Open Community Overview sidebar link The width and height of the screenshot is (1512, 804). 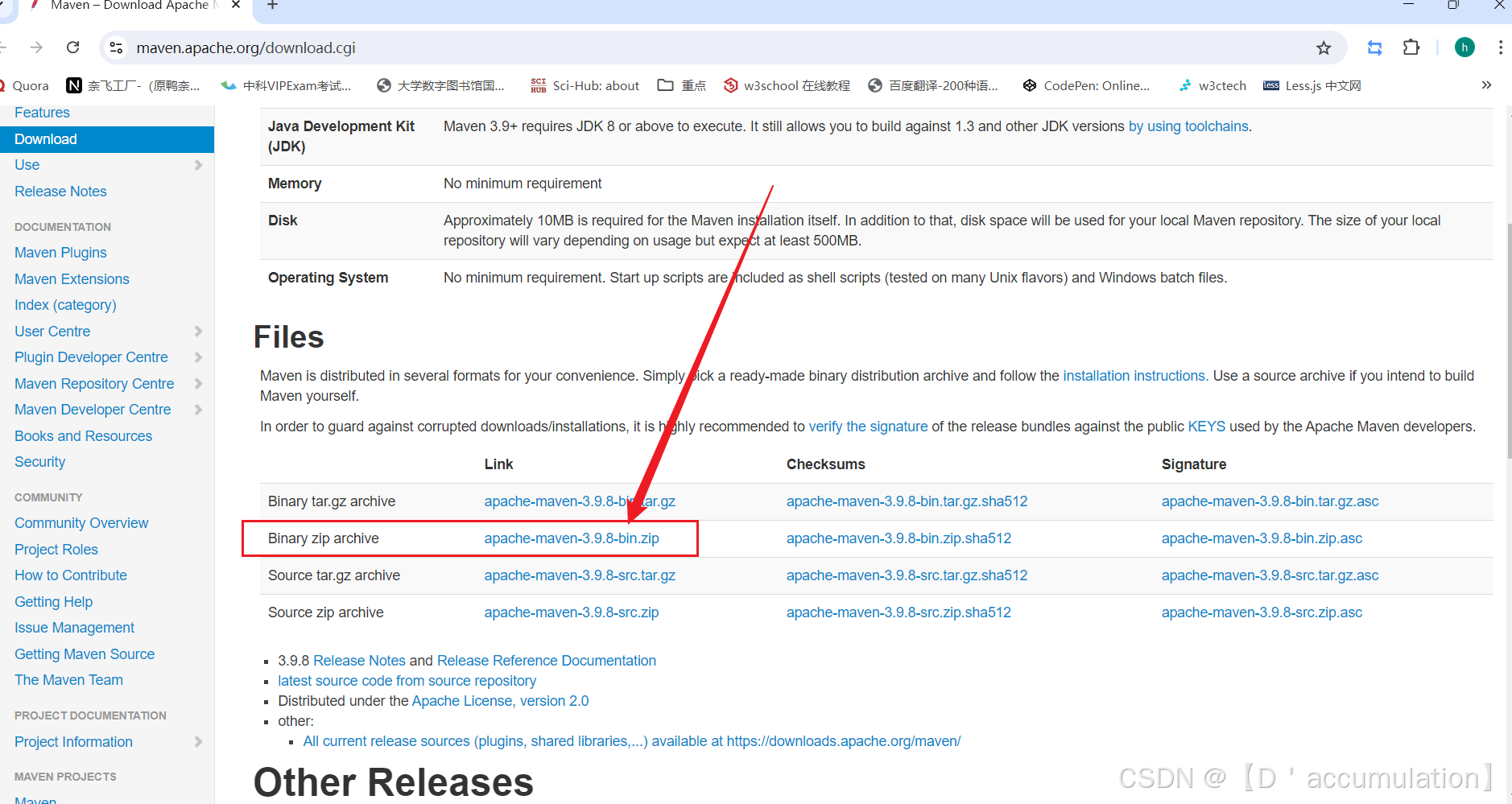pyautogui.click(x=81, y=523)
